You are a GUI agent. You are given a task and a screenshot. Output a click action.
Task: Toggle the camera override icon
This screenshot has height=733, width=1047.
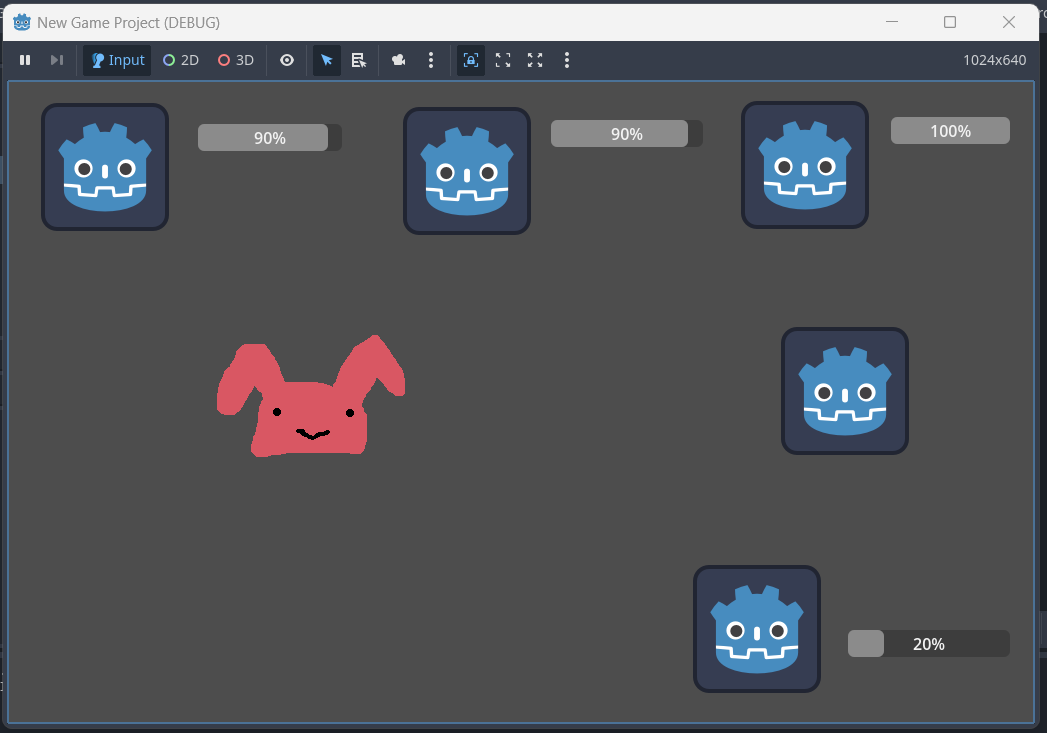pos(399,60)
